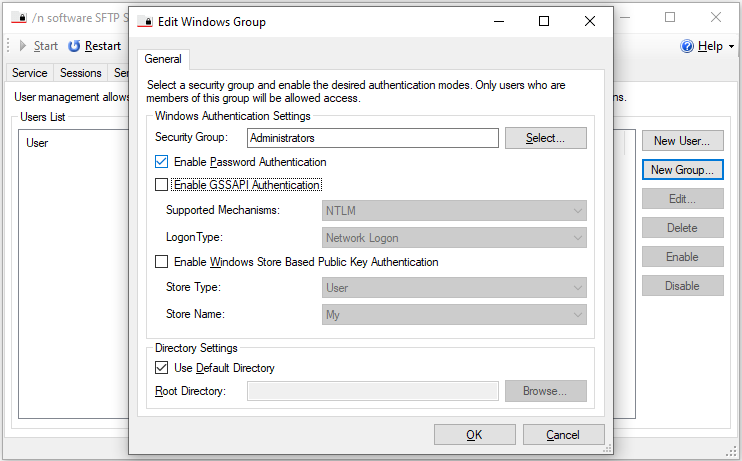Uncheck Use Default Directory option
Viewport: 742px width, 461px height.
[x=162, y=368]
